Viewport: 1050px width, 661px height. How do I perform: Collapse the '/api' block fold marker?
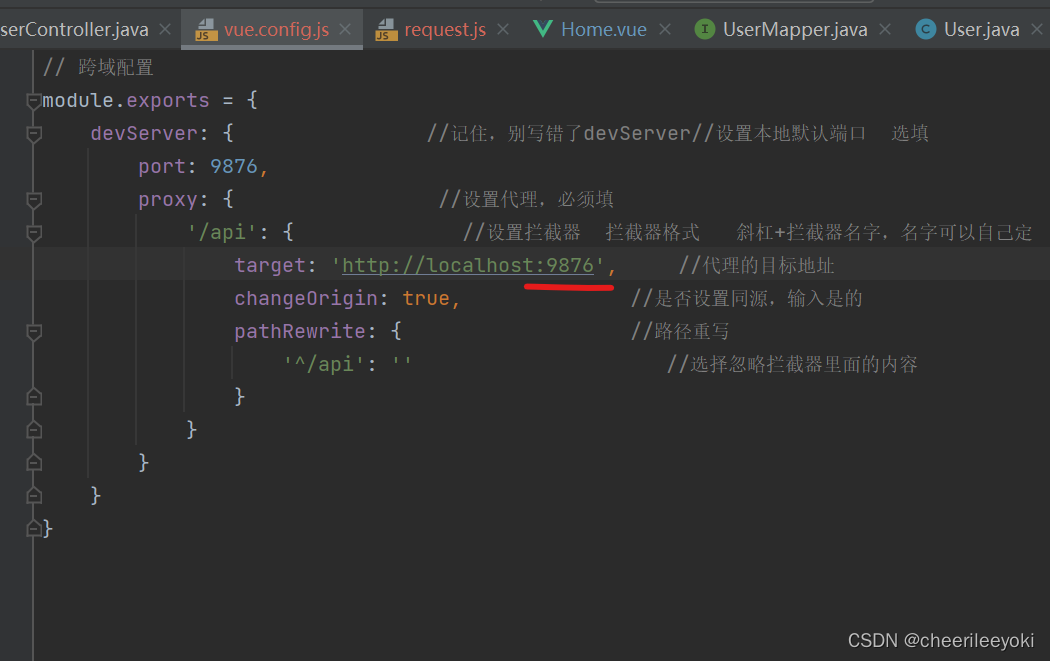click(33, 233)
